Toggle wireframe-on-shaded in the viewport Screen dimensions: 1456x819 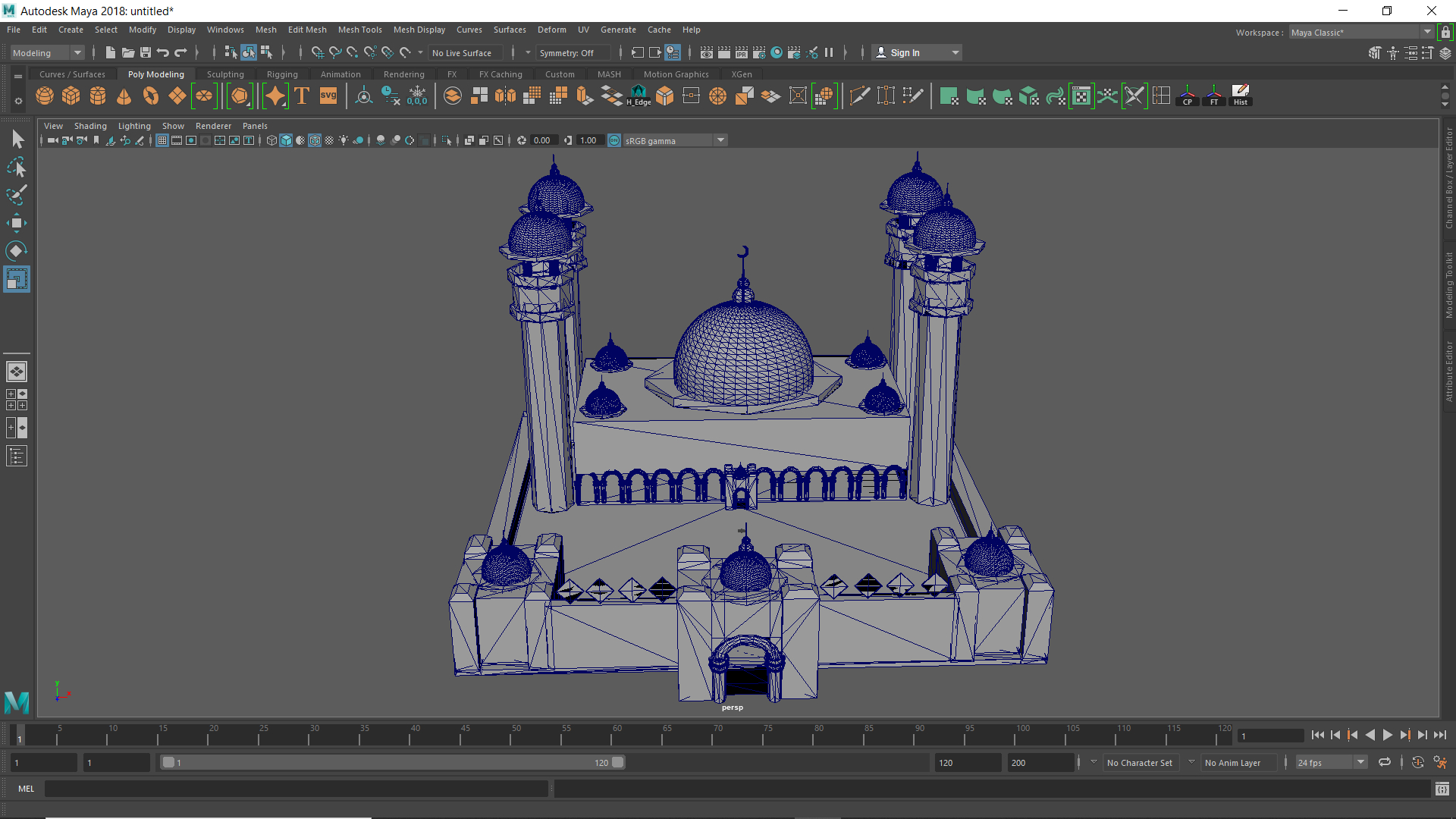point(315,140)
